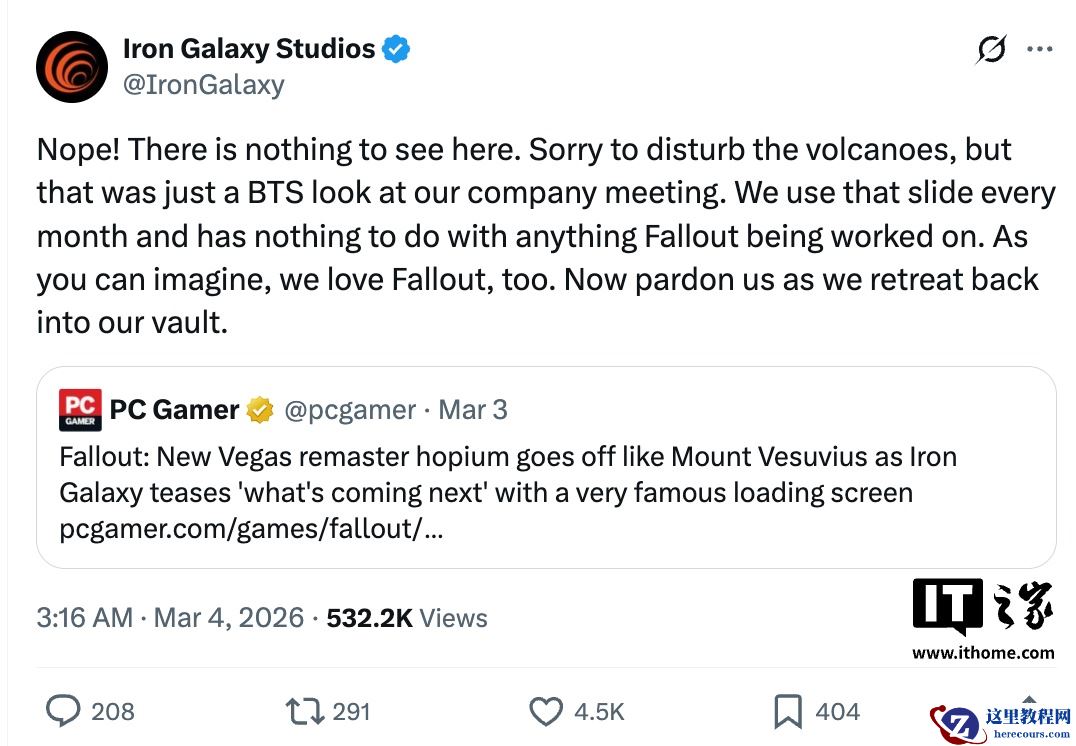
Task: Like the tweet with the heart icon
Action: [546, 711]
